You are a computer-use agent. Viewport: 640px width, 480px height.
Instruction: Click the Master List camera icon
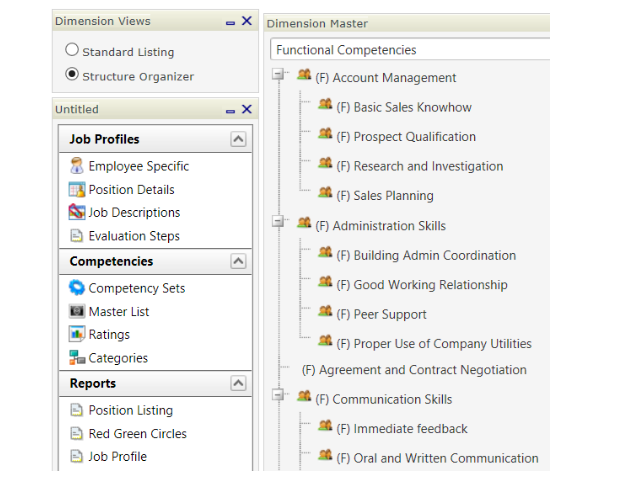[x=77, y=311]
